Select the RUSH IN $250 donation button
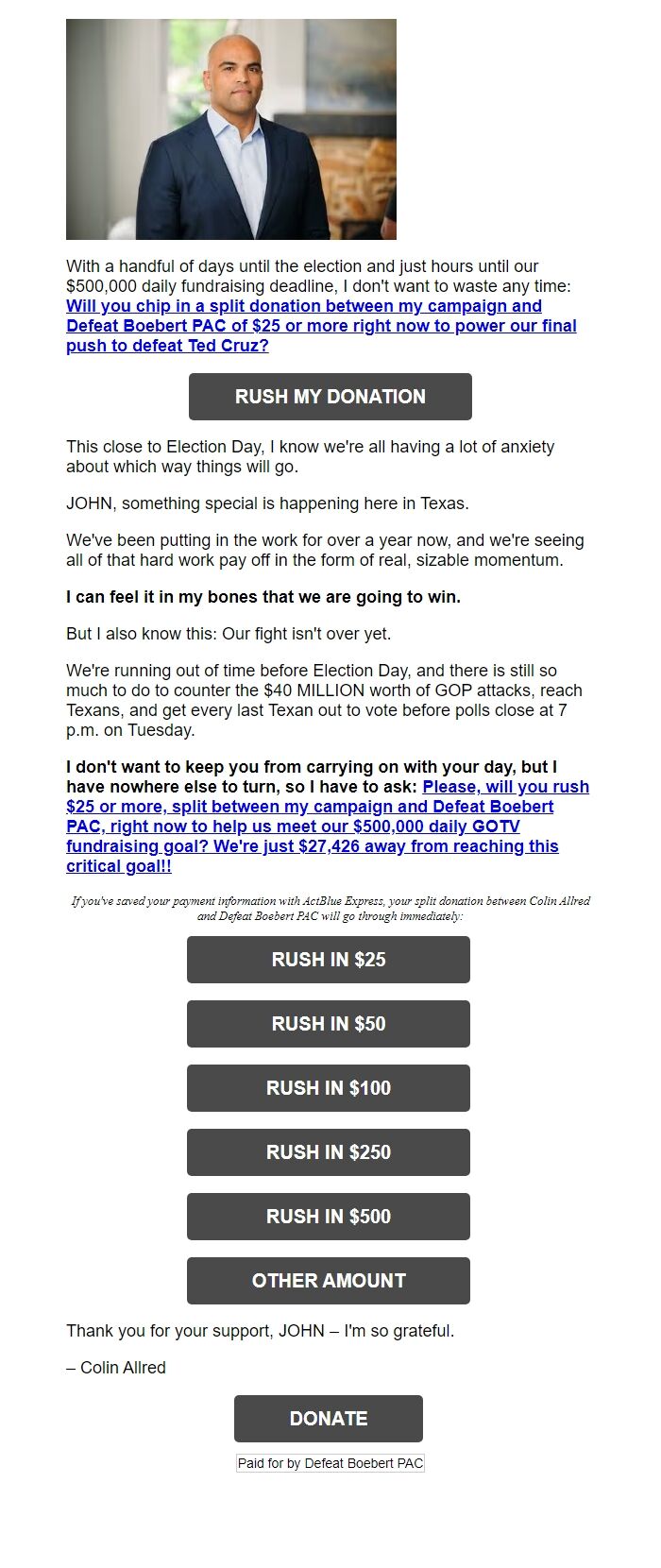The height and width of the screenshot is (1568, 661). [x=329, y=1151]
